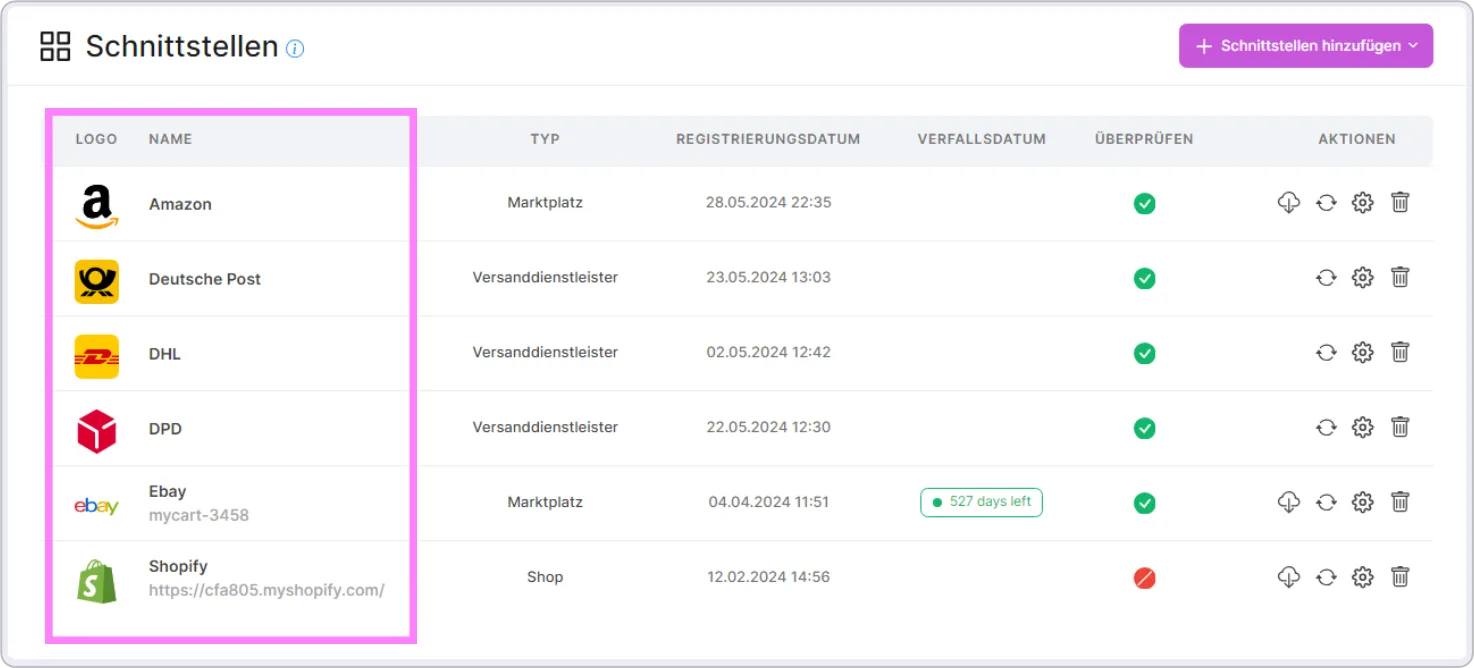Click the date 22.05.2024 12:30
This screenshot has width=1474, height=668.
tap(769, 427)
